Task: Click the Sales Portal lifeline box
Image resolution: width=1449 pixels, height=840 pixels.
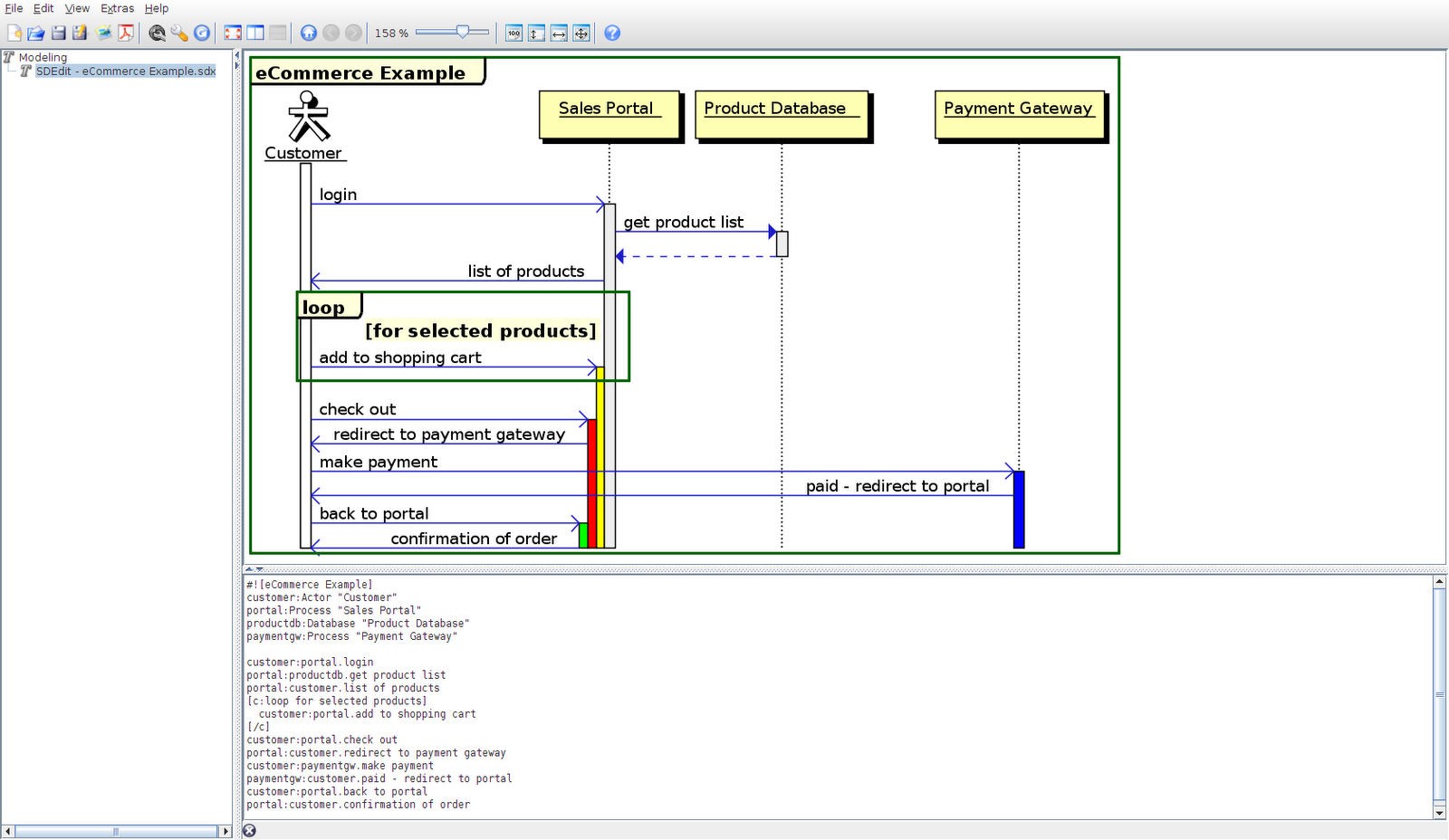Action: click(609, 114)
